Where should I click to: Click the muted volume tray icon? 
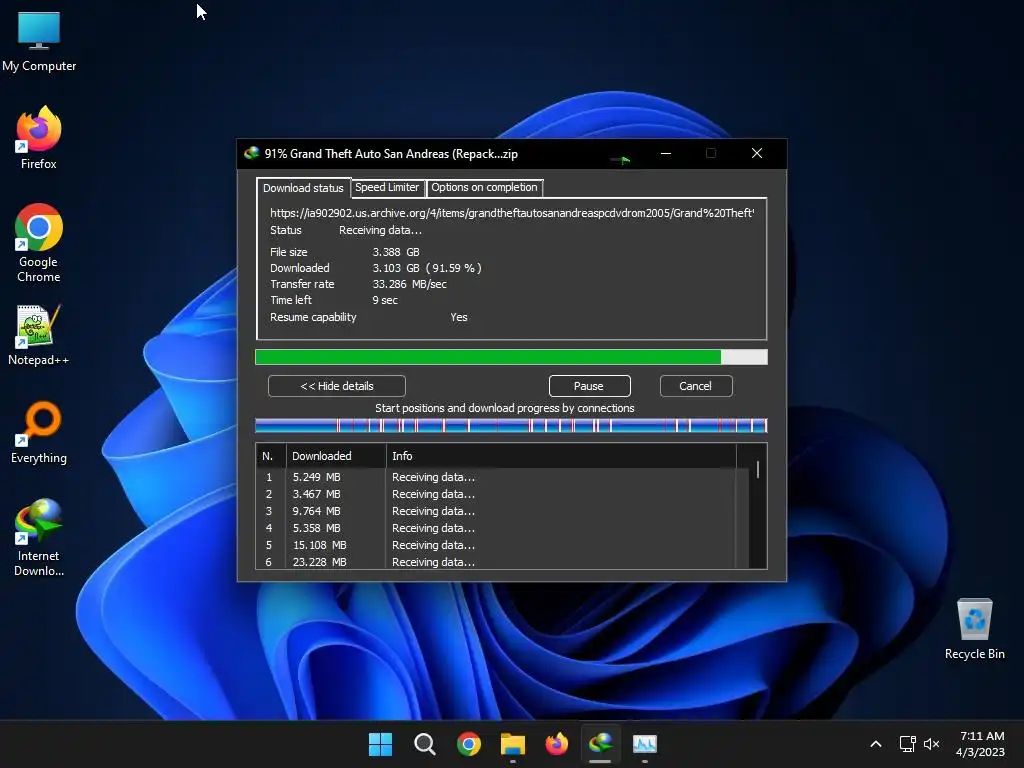coord(931,744)
